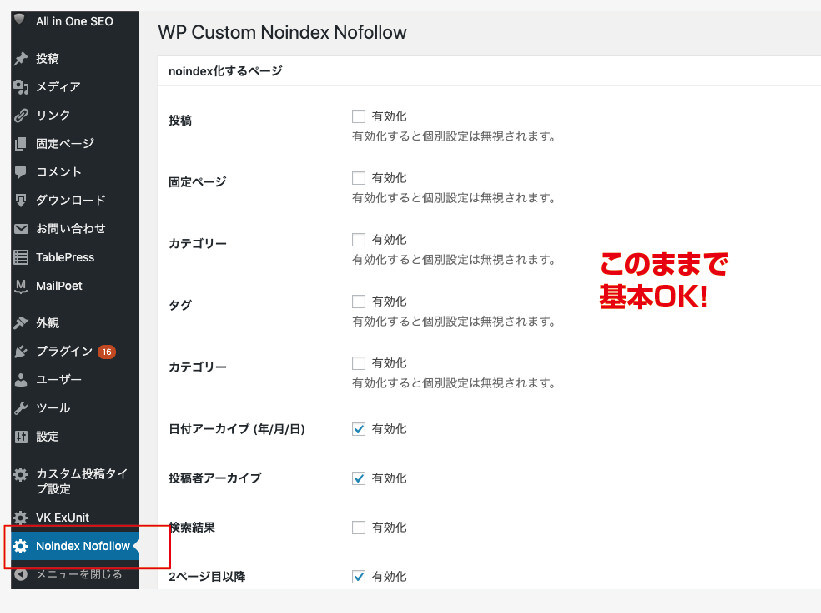
Task: Enable the 投稿 noindex checkbox
Action: coord(359,116)
